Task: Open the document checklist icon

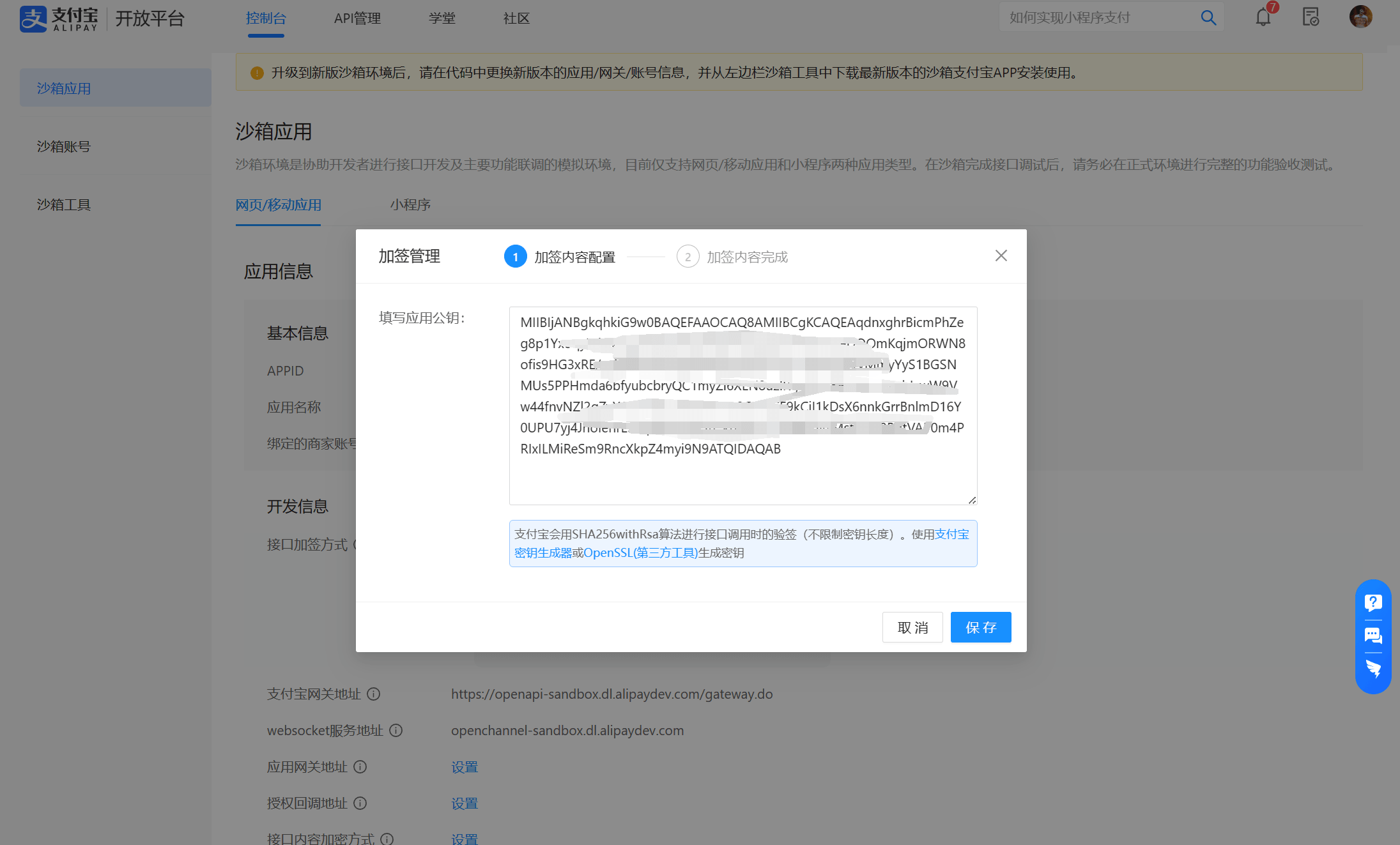Action: pos(1311,17)
